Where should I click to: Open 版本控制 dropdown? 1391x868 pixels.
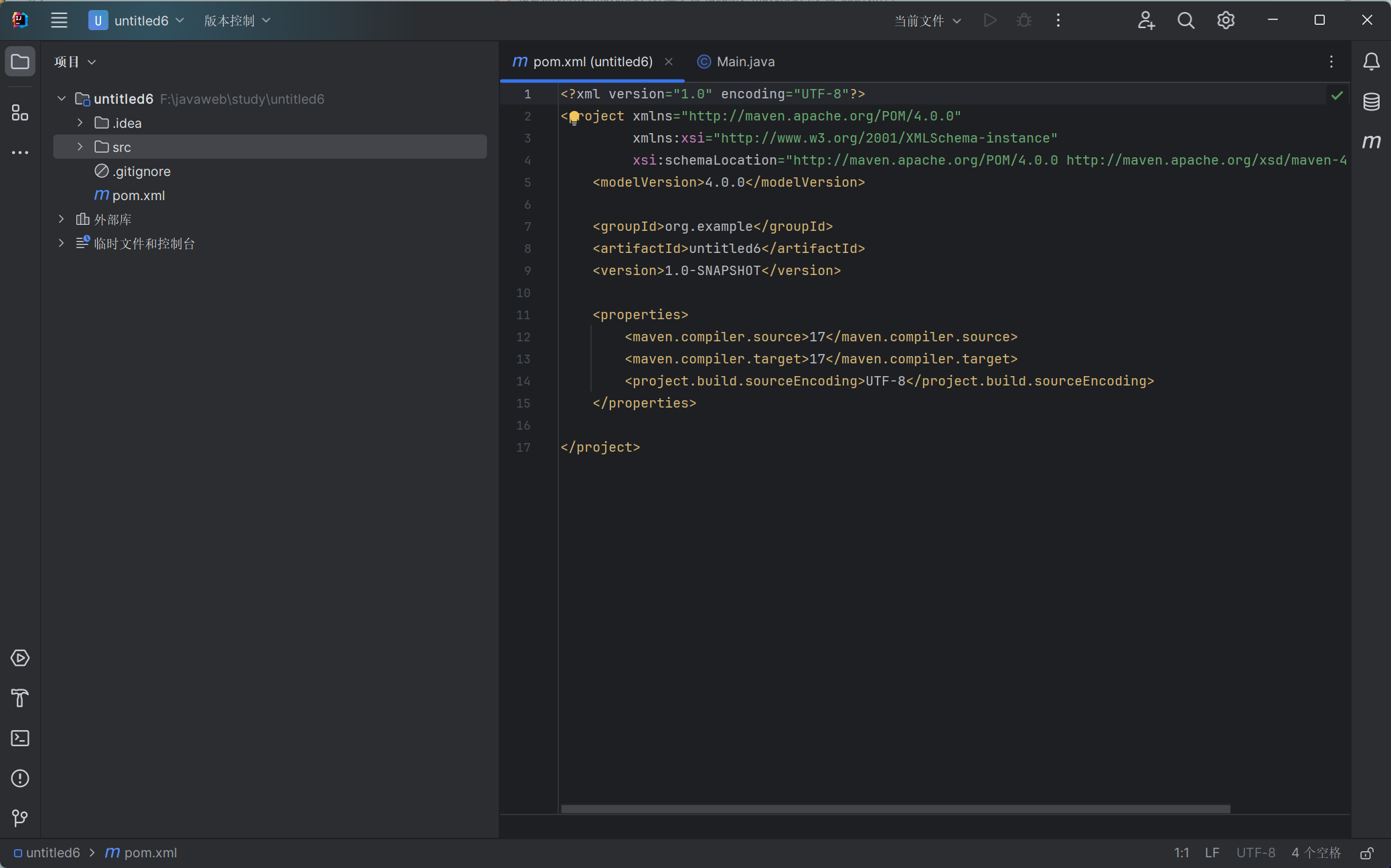coord(237,20)
